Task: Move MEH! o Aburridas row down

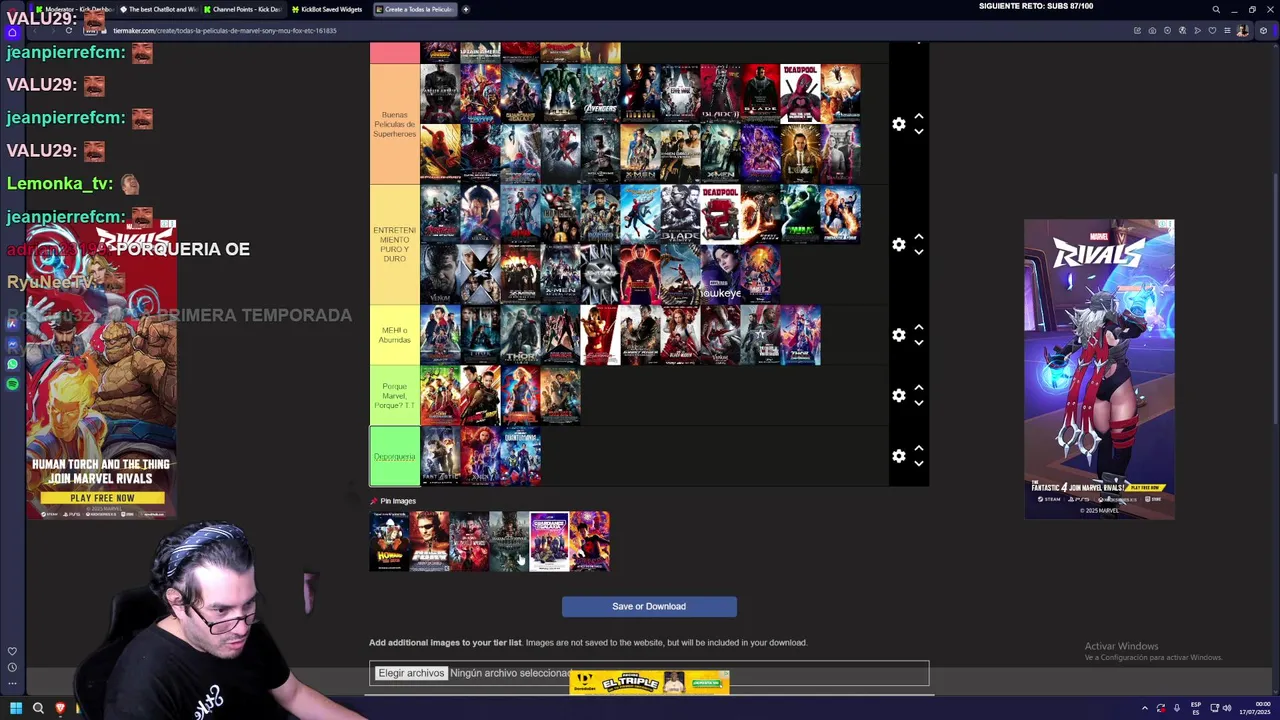Action: coord(918,343)
